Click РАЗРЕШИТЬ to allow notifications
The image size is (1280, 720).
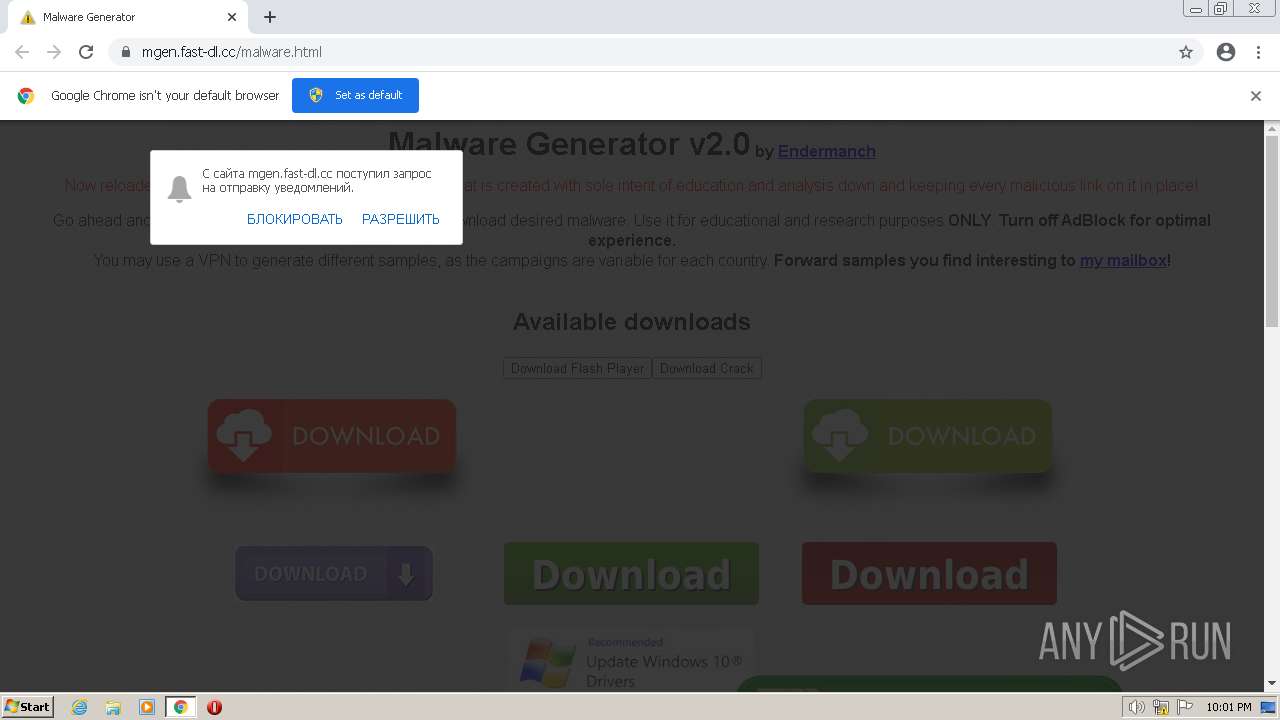[401, 219]
